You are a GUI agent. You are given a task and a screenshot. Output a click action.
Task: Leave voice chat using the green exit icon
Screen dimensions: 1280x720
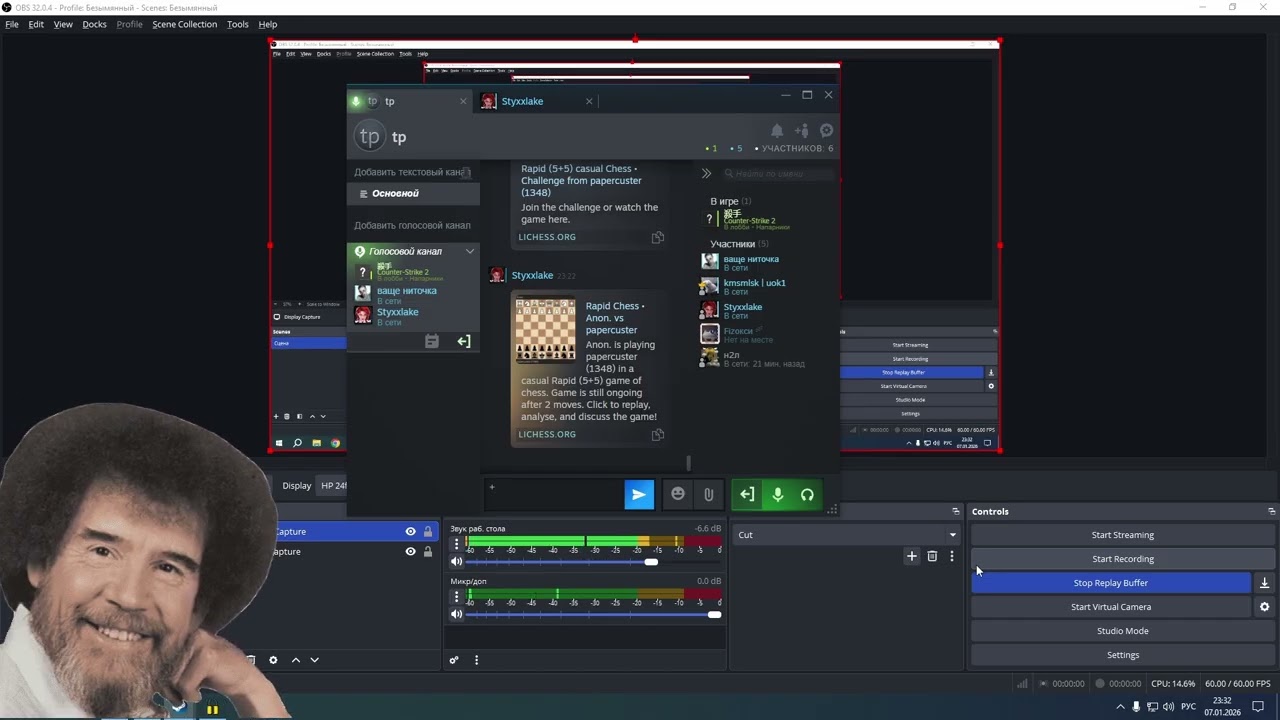pyautogui.click(x=747, y=494)
